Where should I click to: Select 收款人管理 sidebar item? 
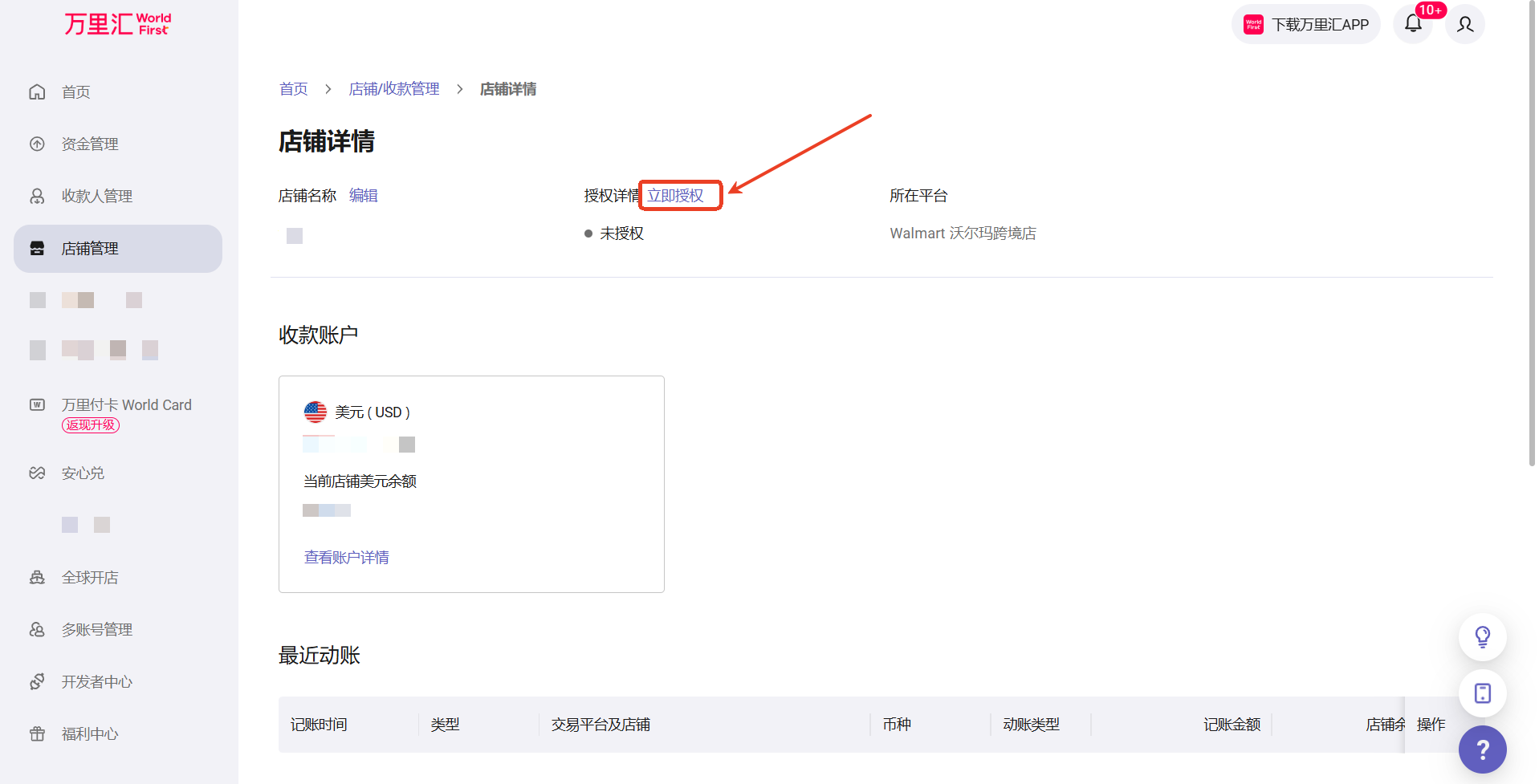pyautogui.click(x=96, y=197)
